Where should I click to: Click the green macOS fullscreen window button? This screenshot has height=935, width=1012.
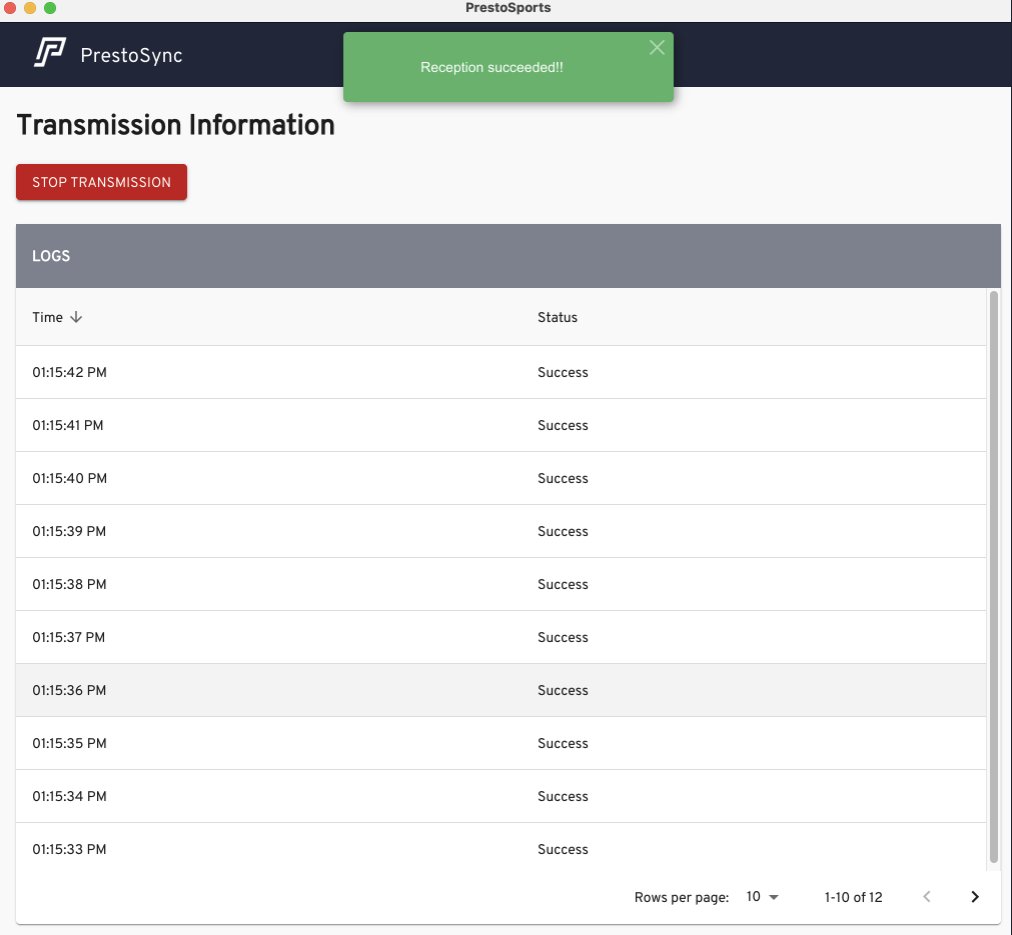(x=50, y=8)
